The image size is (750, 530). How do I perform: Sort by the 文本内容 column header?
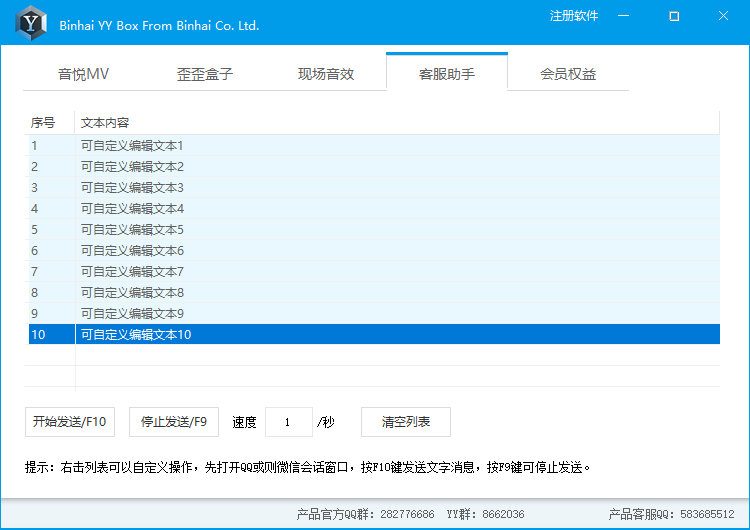[x=105, y=123]
